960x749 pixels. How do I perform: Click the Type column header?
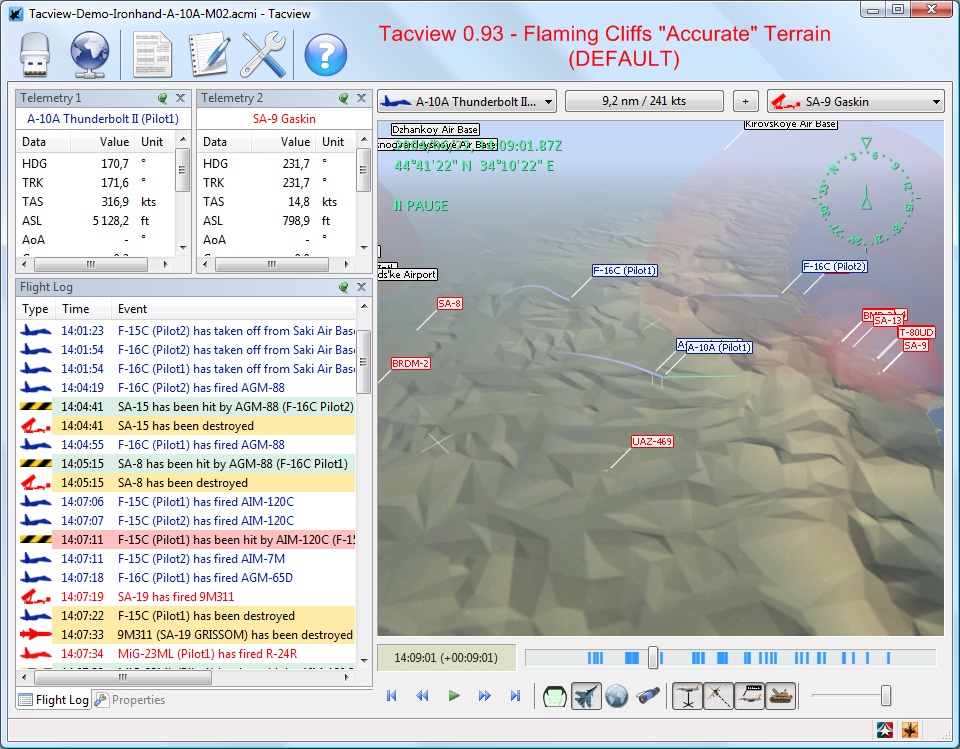click(35, 309)
